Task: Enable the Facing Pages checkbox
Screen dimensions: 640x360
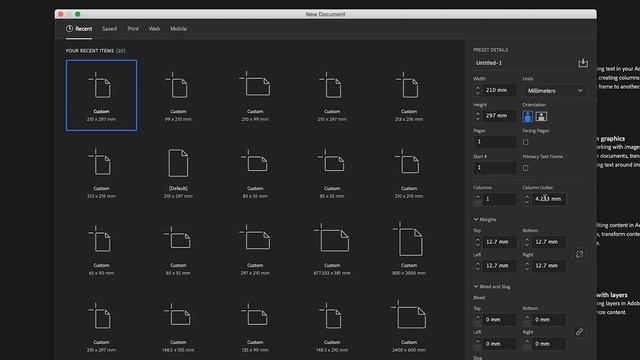Action: click(x=526, y=142)
